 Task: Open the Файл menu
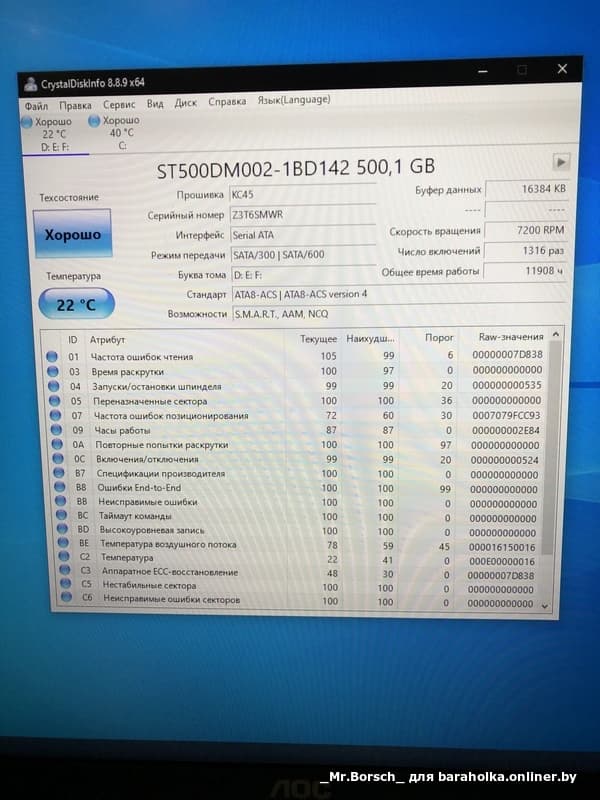click(36, 106)
